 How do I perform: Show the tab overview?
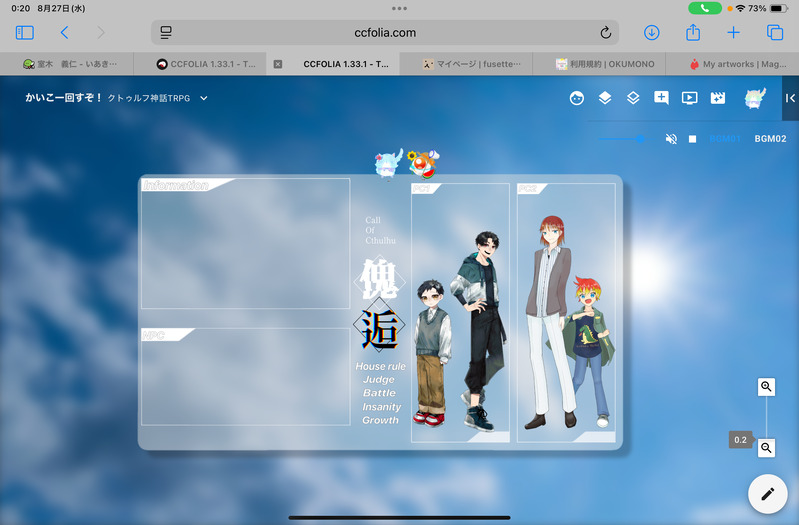click(x=775, y=33)
